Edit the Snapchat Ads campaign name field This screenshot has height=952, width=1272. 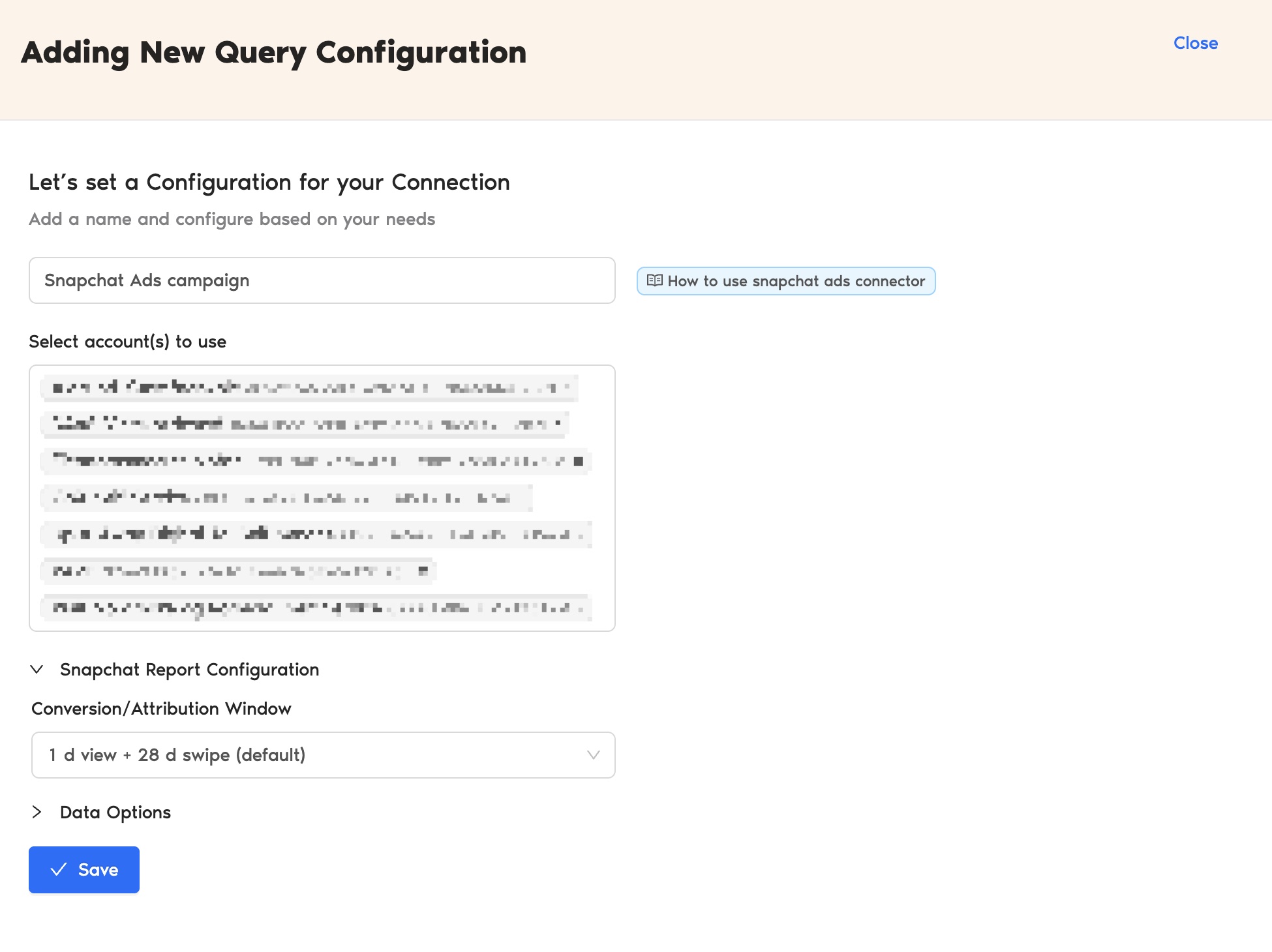322,280
